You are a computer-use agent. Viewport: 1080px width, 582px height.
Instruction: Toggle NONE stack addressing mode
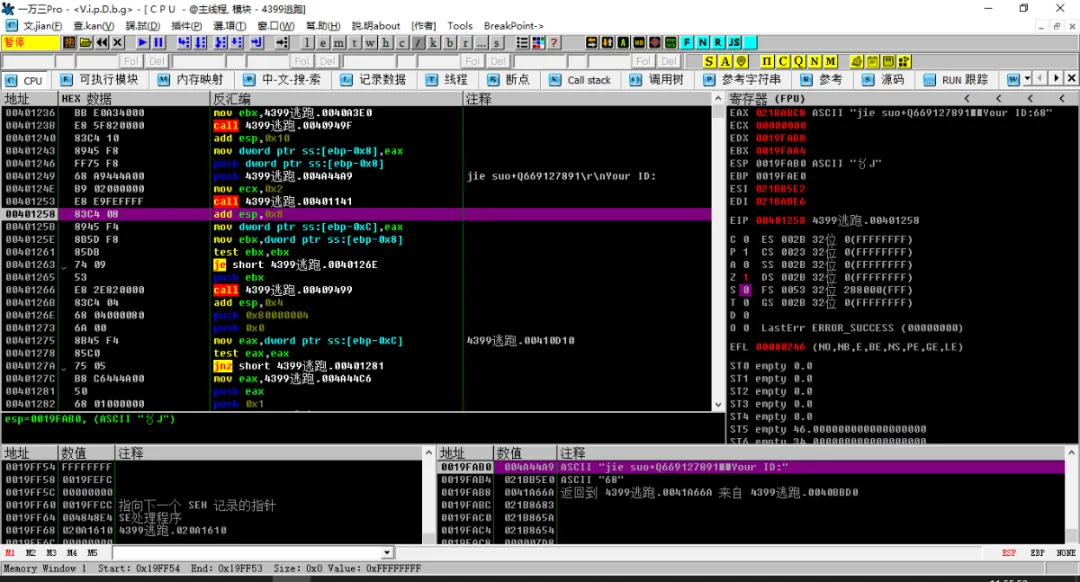coord(1066,553)
